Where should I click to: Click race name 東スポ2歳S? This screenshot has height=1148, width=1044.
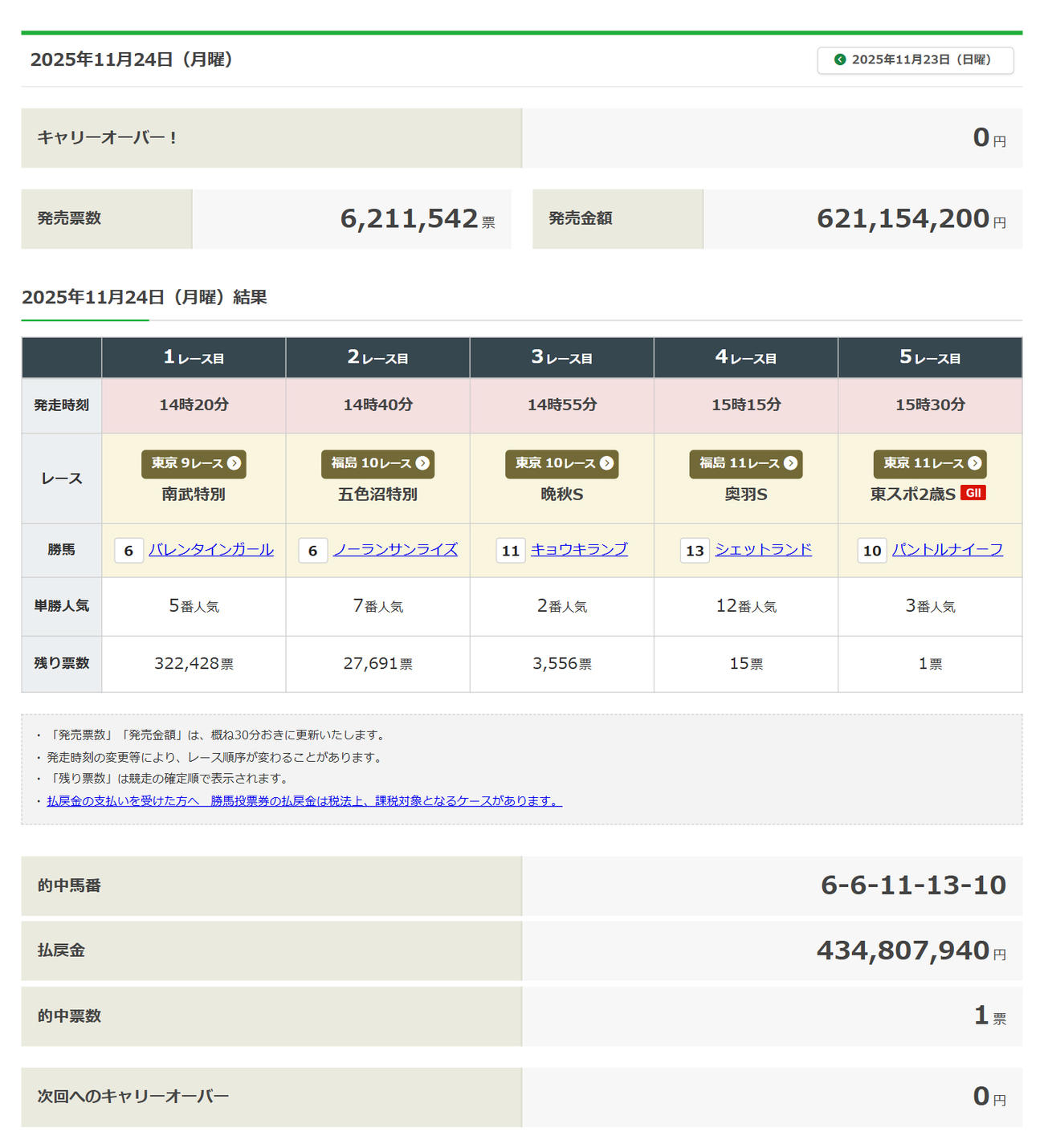pyautogui.click(x=913, y=495)
